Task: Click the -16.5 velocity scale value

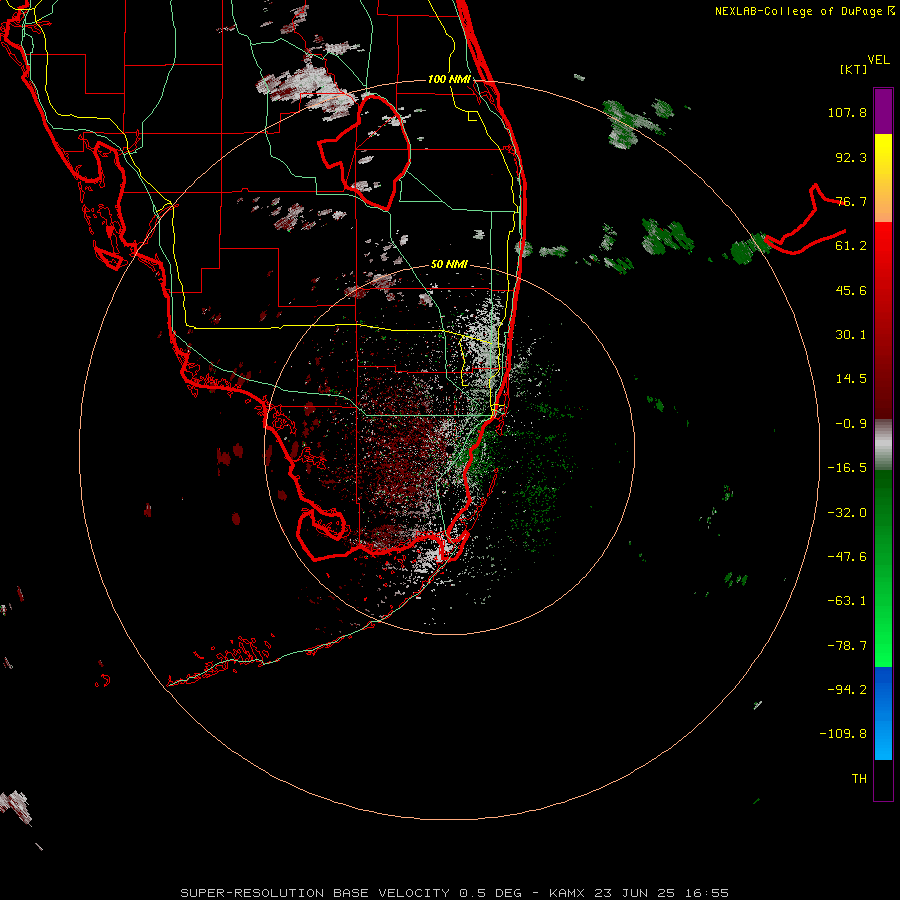Action: [847, 468]
